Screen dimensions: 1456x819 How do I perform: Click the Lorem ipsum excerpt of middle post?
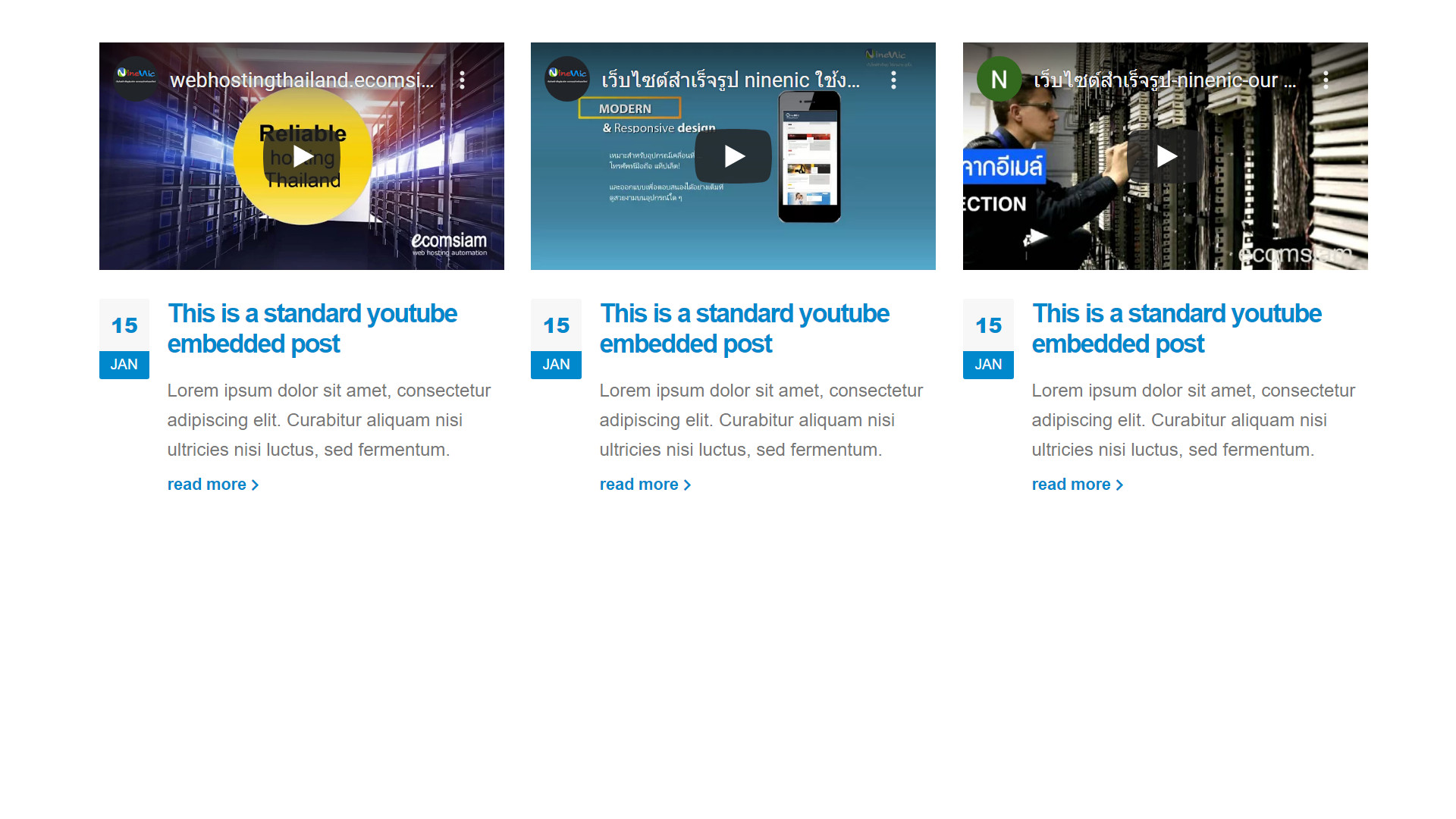[x=761, y=420]
